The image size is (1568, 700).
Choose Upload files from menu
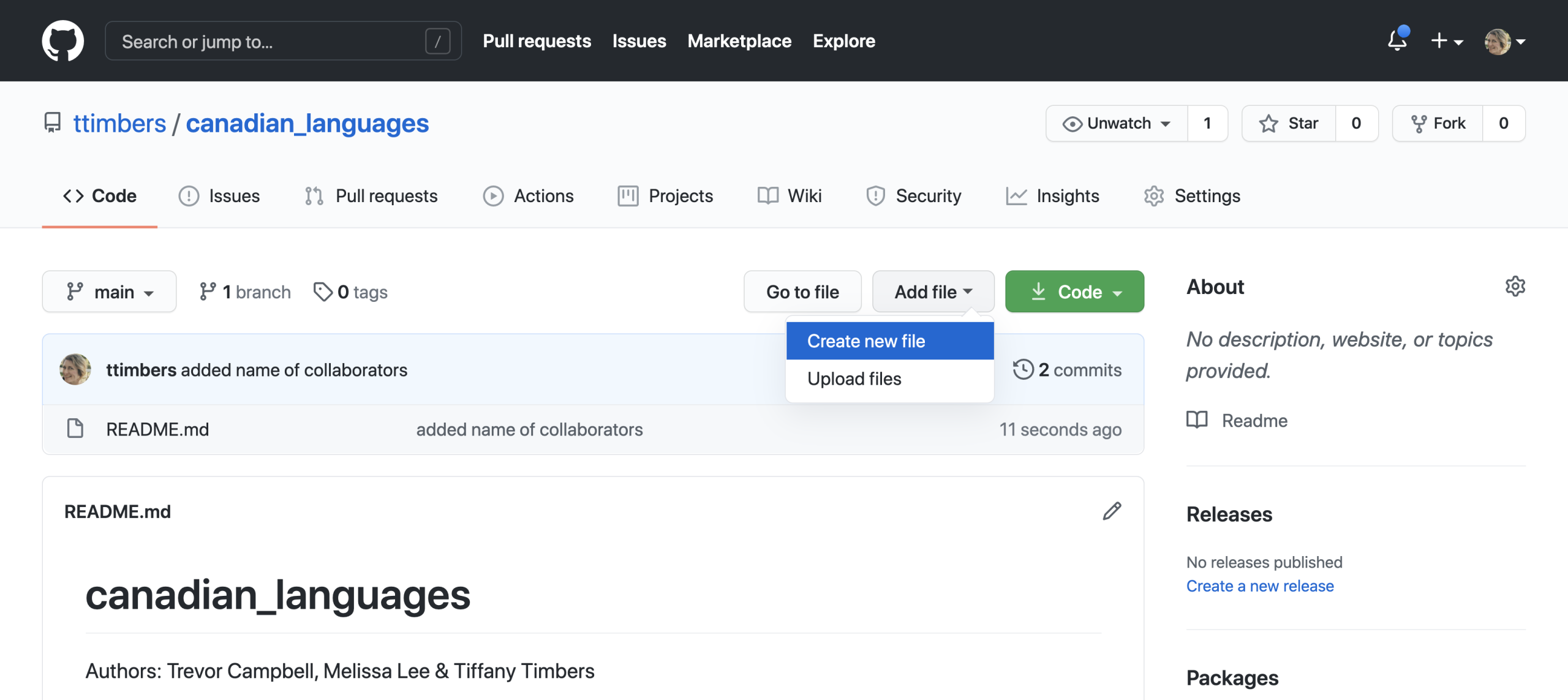click(x=854, y=379)
